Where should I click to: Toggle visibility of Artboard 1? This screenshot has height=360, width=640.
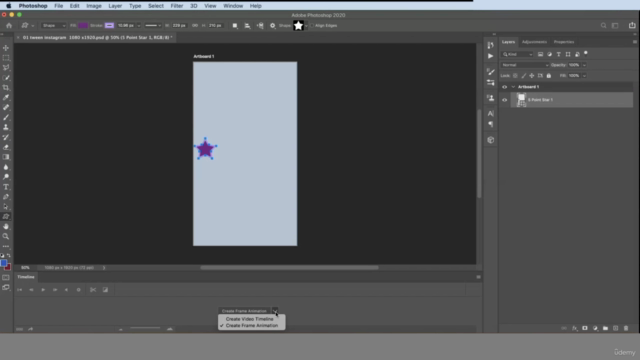pyautogui.click(x=504, y=87)
